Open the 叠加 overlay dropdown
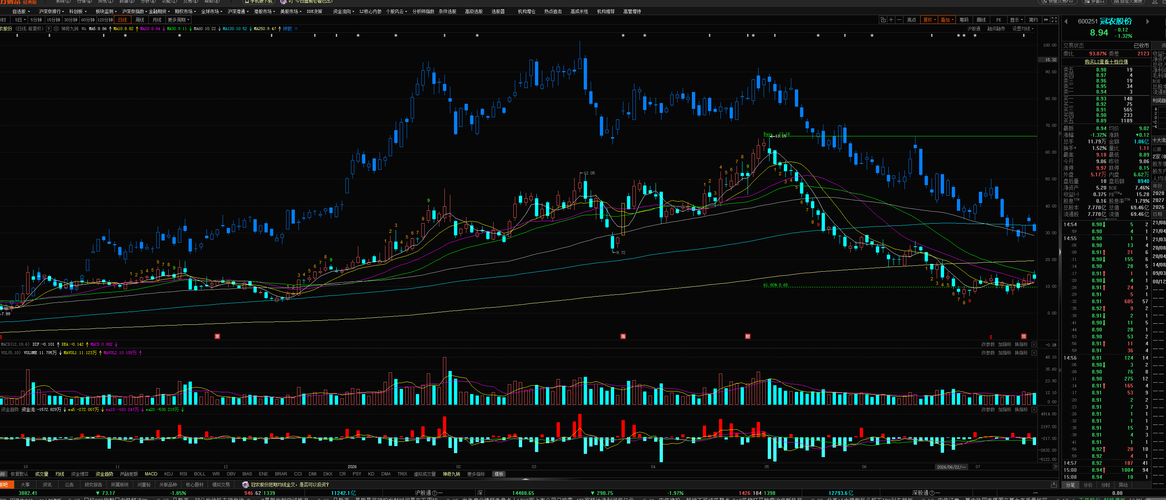1166x500 pixels. coord(947,19)
